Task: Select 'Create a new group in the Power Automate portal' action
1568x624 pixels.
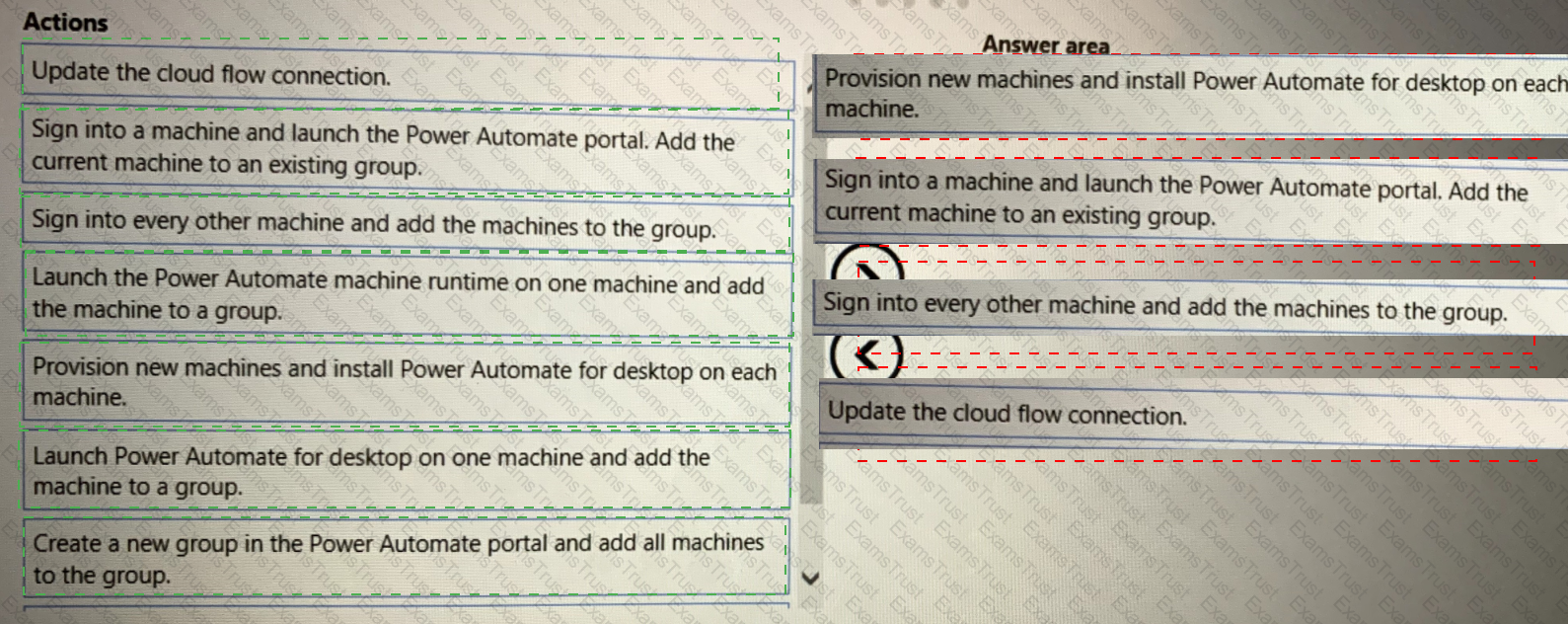Action: coord(407,558)
